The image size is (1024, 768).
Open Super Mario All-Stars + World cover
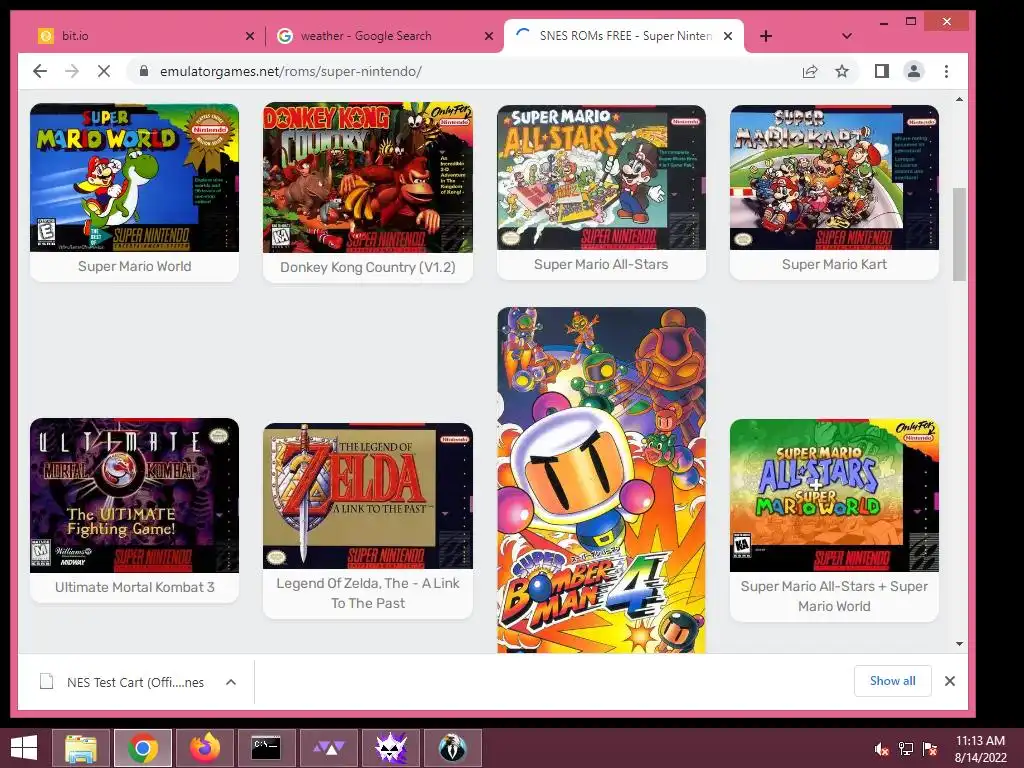[x=834, y=495]
